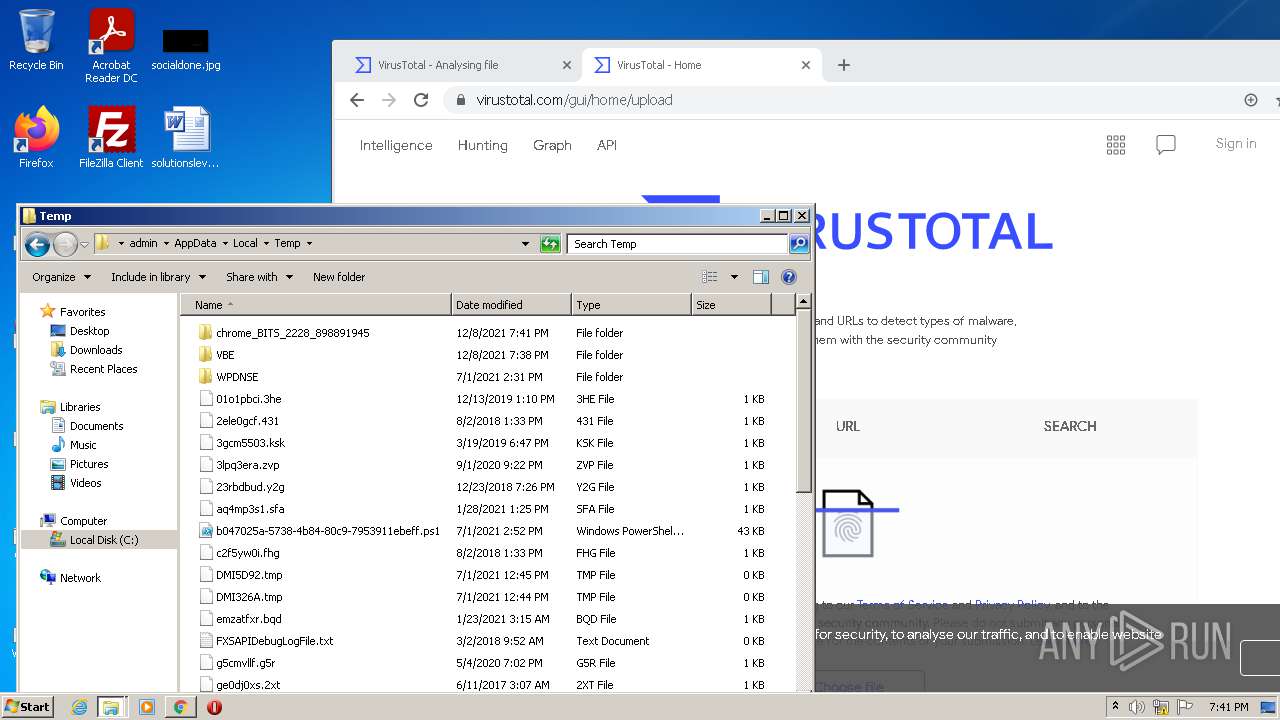Click Sign in on VirusTotal

(1236, 144)
